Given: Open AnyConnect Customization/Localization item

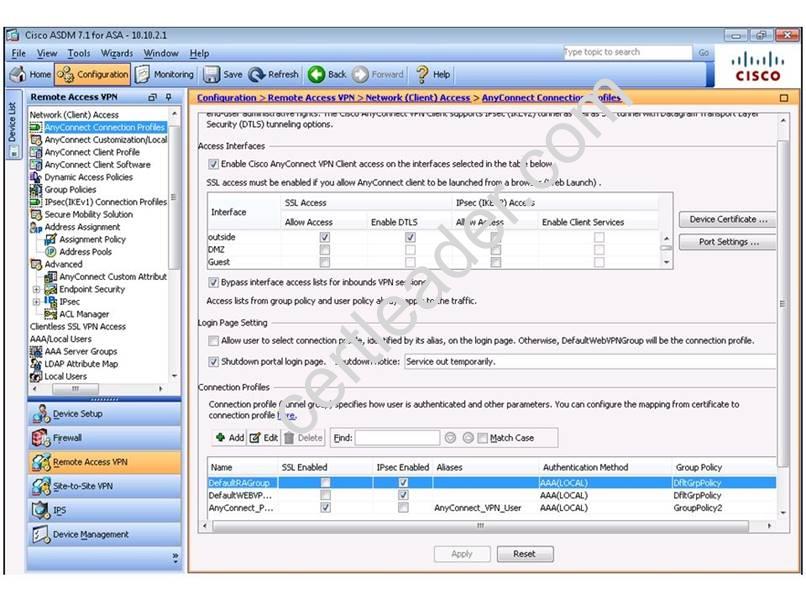Looking at the screenshot, I should [x=105, y=140].
